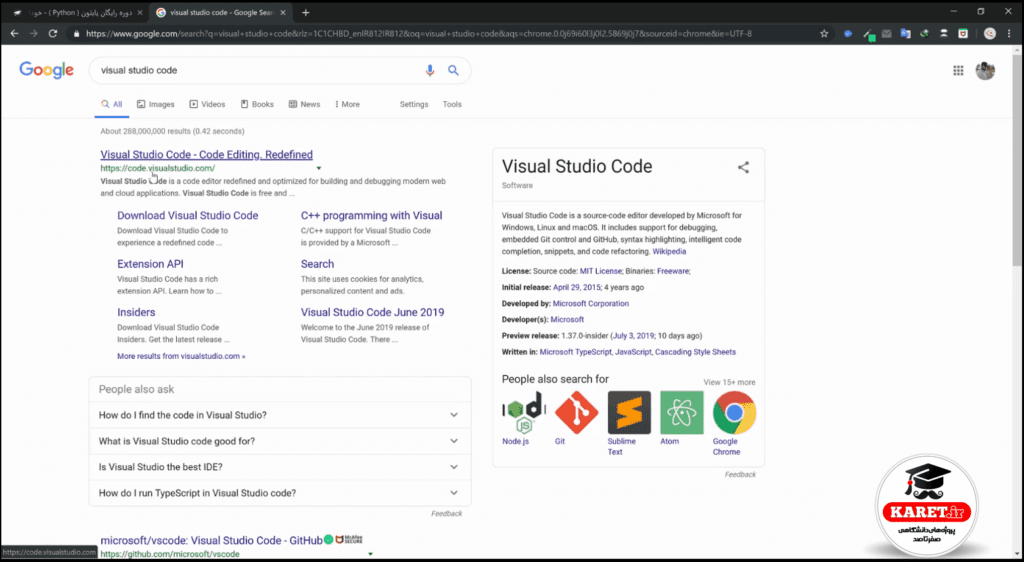1024x562 pixels.
Task: Open the Node.js related search thumbnail
Action: [524, 413]
